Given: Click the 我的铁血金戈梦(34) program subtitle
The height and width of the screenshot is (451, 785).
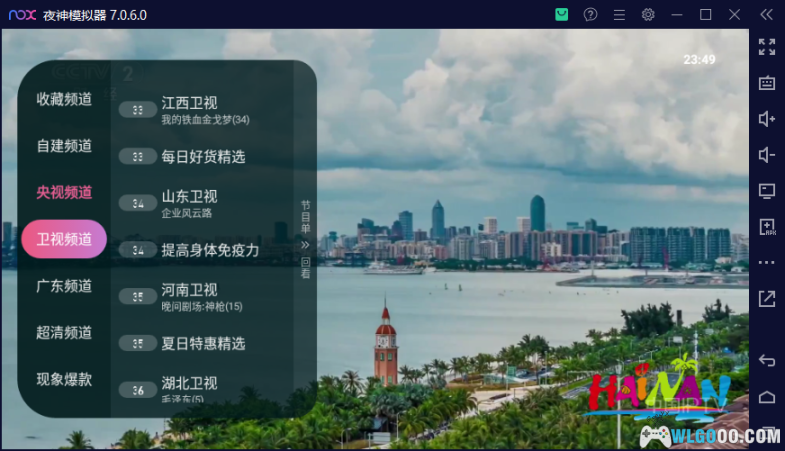Looking at the screenshot, I should 205,120.
